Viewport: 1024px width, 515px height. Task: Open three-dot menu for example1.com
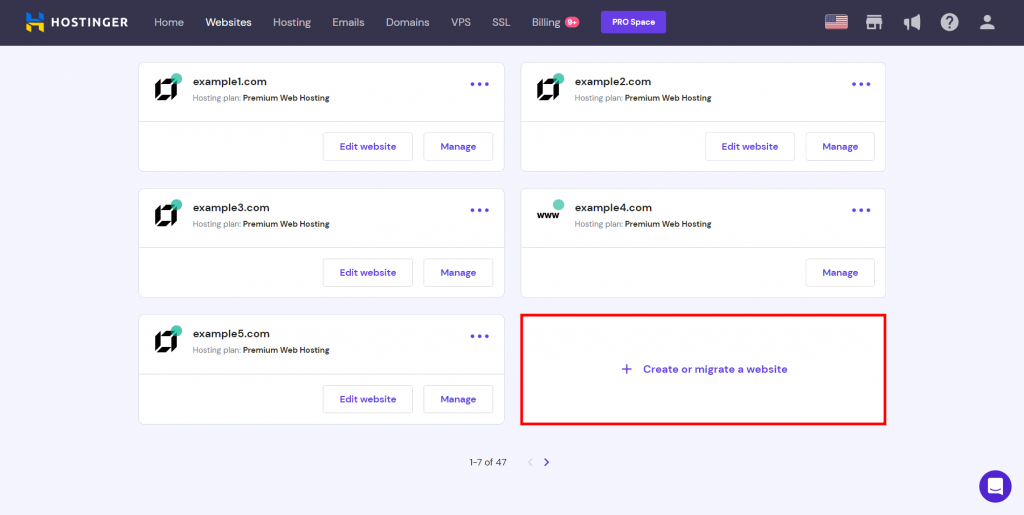(x=480, y=84)
